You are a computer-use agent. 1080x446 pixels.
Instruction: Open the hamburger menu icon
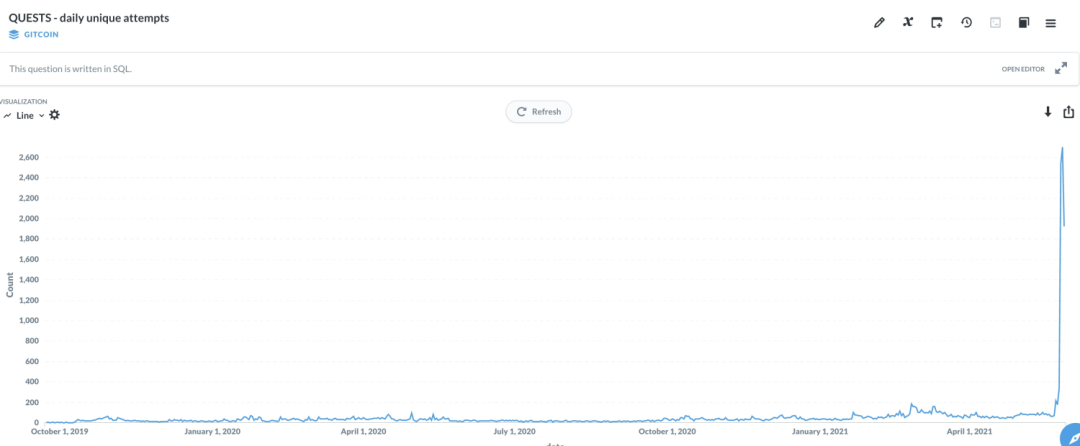pyautogui.click(x=1051, y=23)
